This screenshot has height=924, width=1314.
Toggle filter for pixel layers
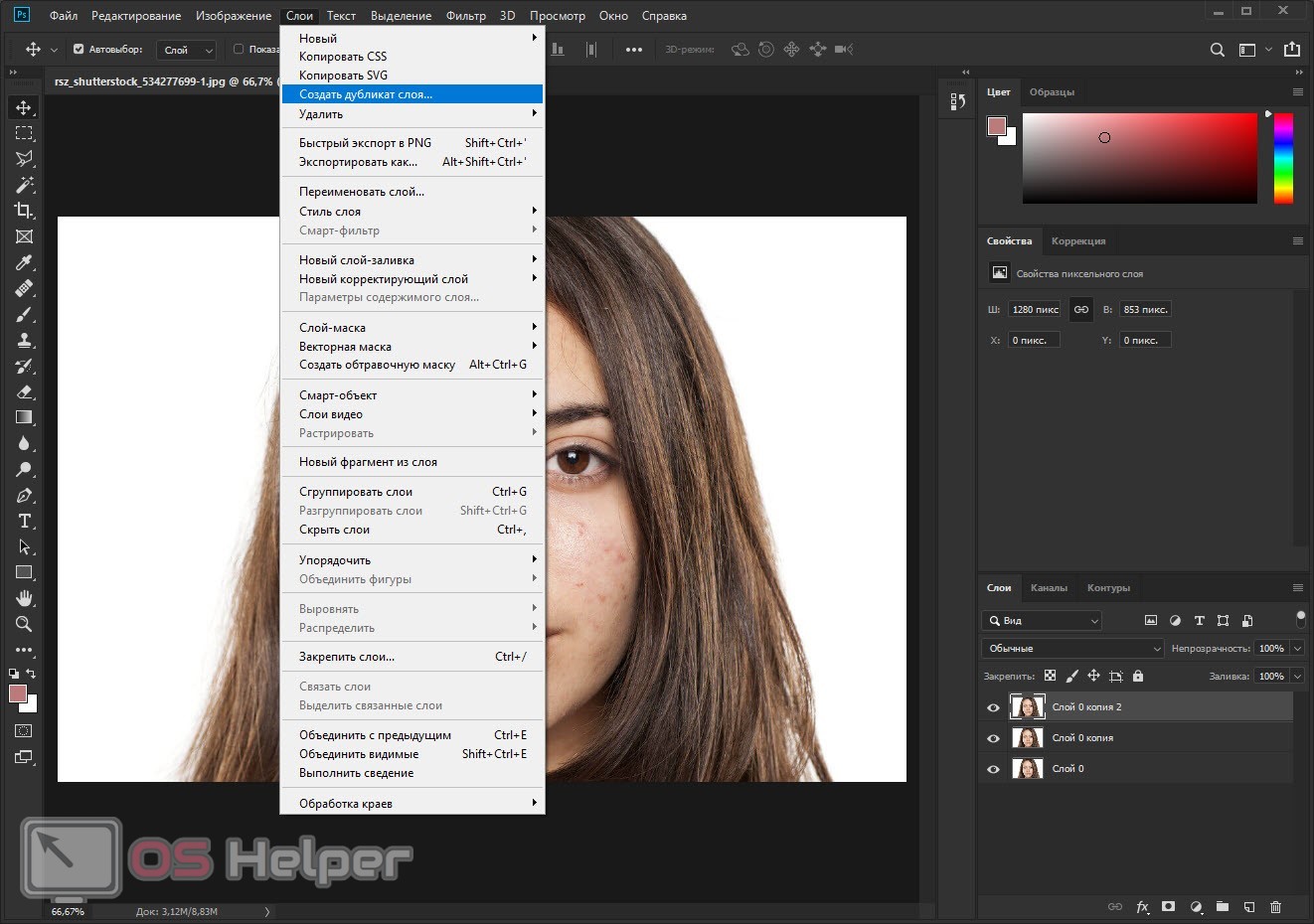(1151, 620)
